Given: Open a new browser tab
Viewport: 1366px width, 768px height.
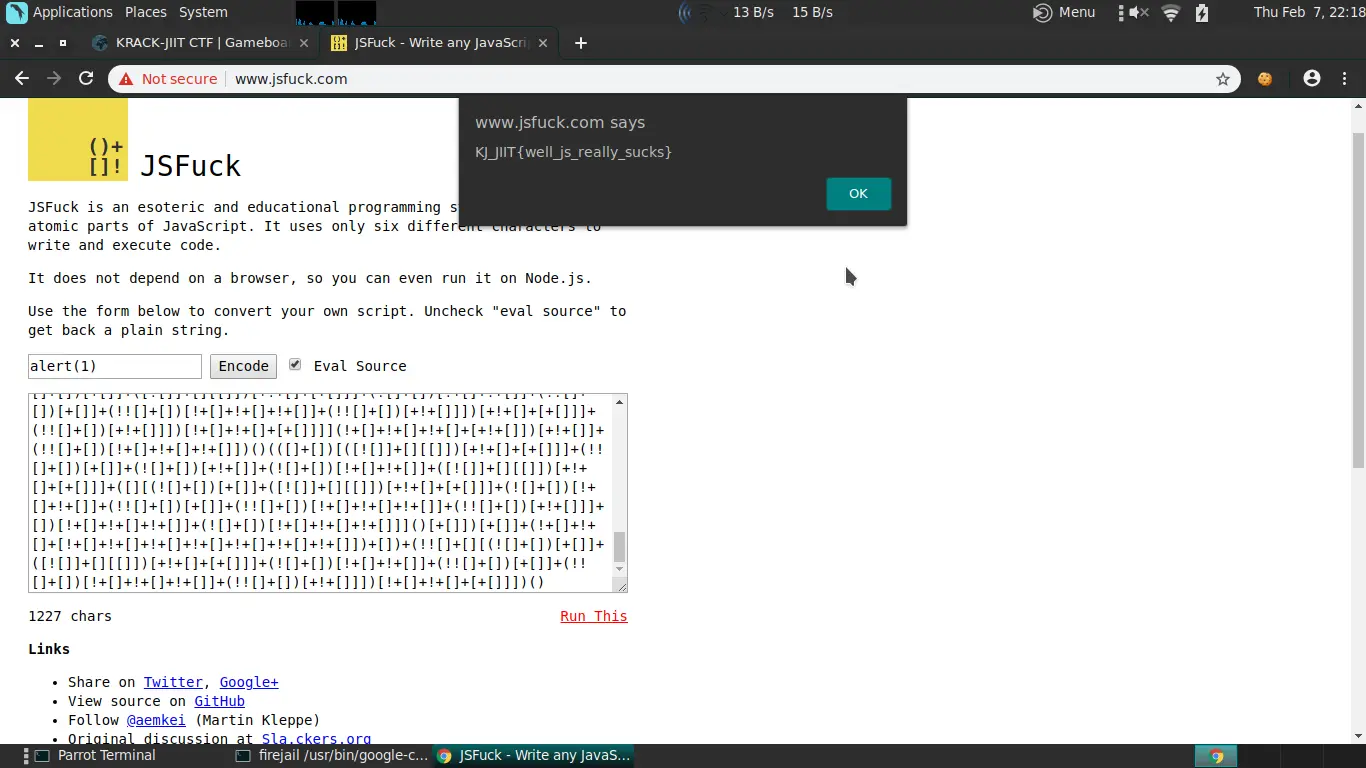Looking at the screenshot, I should [581, 43].
